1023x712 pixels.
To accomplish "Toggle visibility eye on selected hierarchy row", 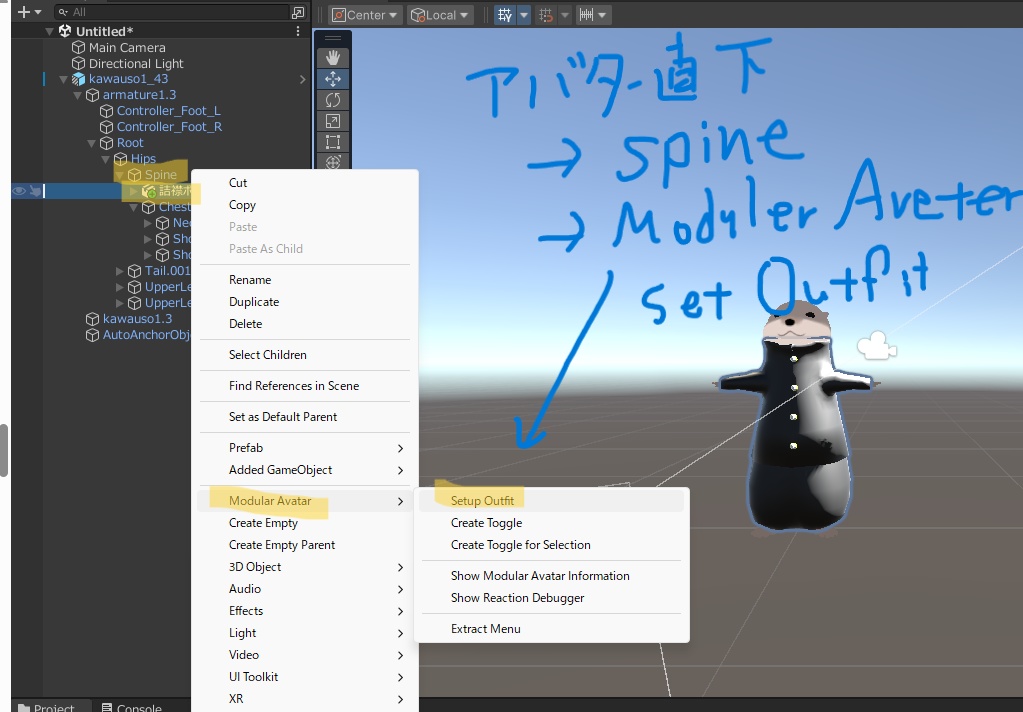I will tap(19, 191).
